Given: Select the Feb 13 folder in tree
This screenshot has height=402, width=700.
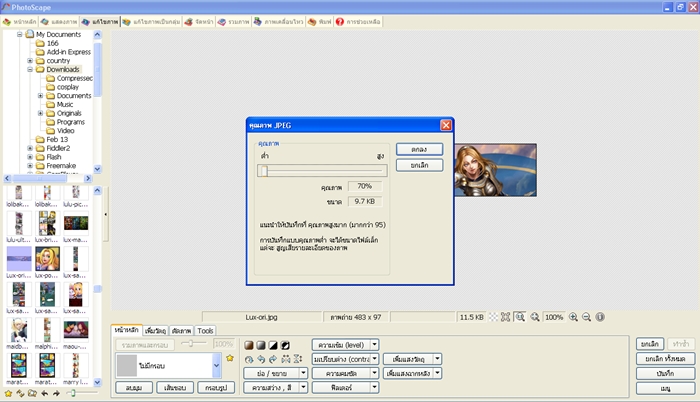Looking at the screenshot, I should pyautogui.click(x=57, y=139).
